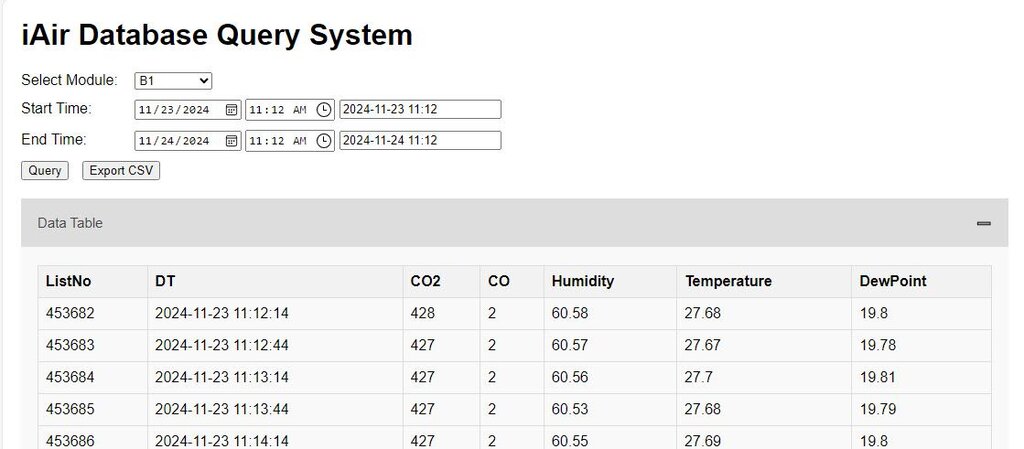Click the End Time date field 11/24/2024
Screen dimensions: 1024x449
(188, 141)
